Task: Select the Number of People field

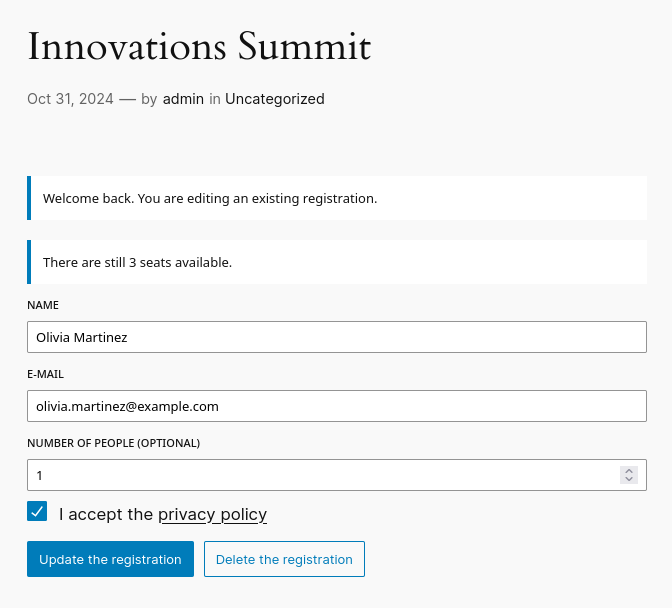Action: pos(320,475)
